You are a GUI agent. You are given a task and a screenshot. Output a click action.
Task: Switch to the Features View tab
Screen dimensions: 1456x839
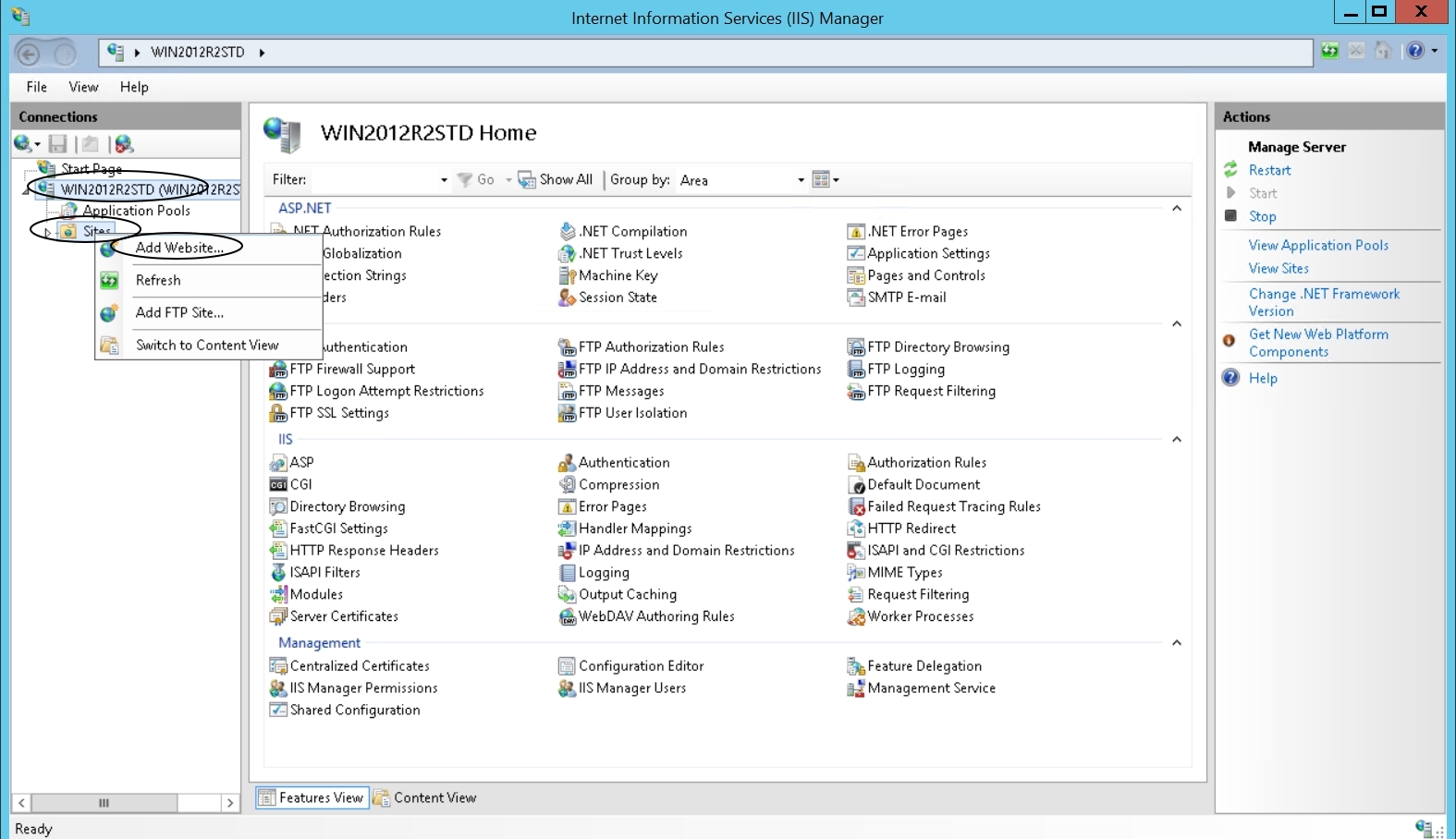click(312, 797)
